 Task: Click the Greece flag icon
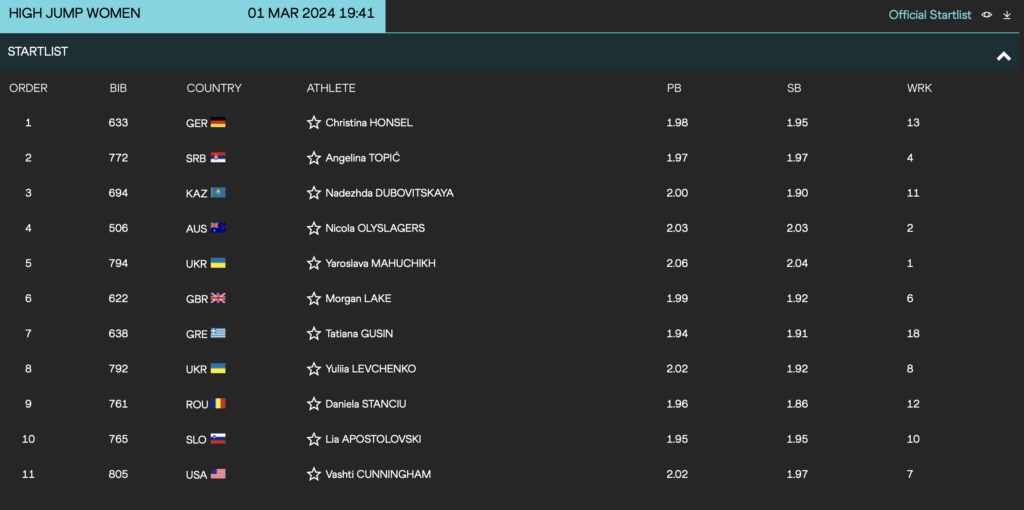click(x=218, y=334)
